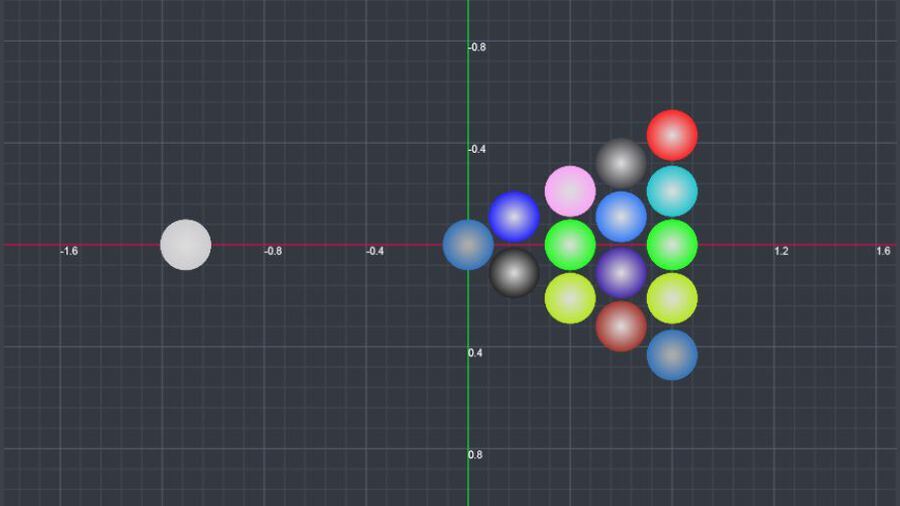Image resolution: width=900 pixels, height=506 pixels.
Task: Click the gray ball next to the red ball
Action: pos(621,164)
